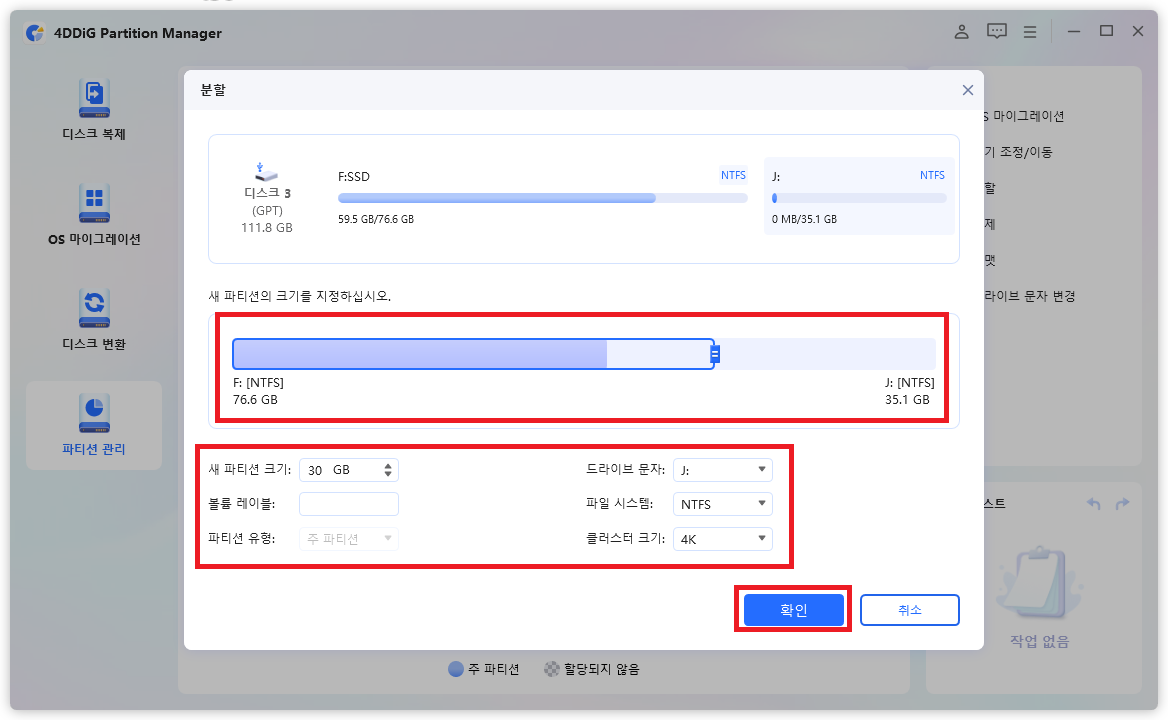
Task: Click the 볼륨 레이블 input field
Action: click(348, 503)
